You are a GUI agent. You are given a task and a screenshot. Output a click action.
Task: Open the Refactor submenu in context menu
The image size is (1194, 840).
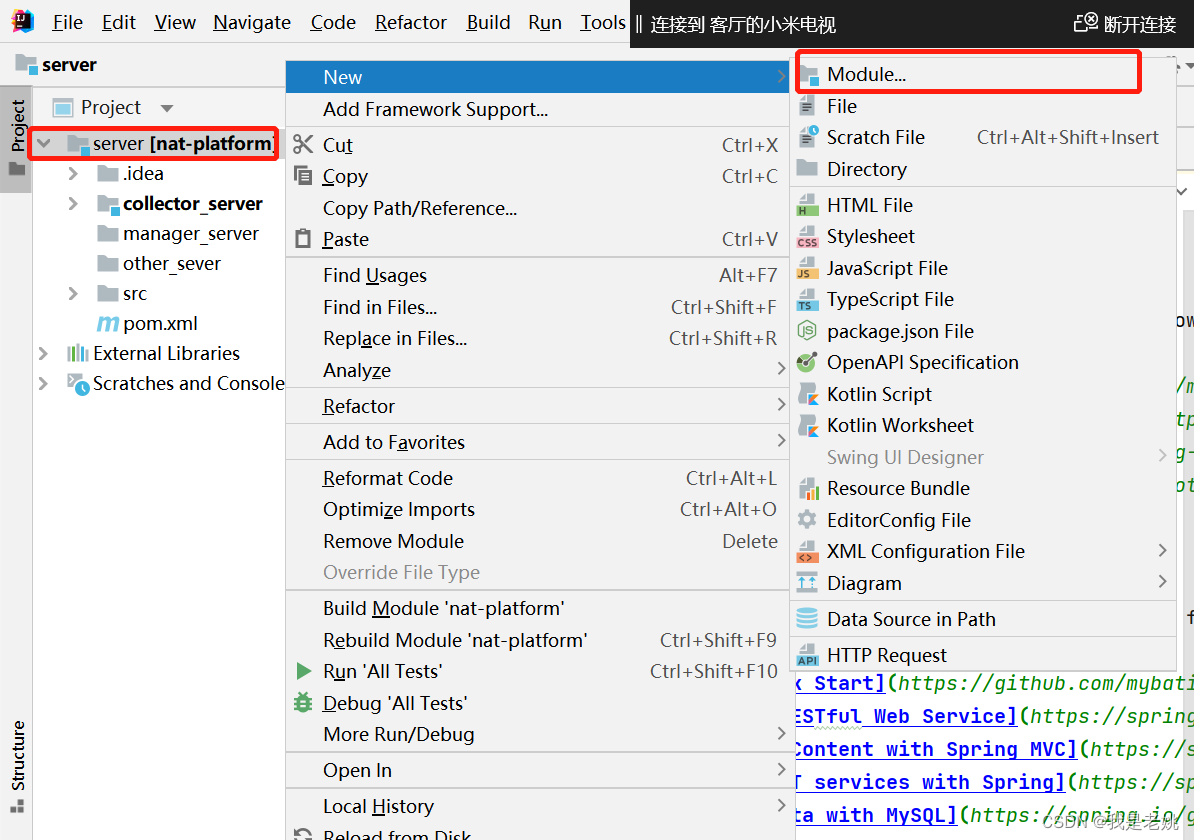(537, 406)
